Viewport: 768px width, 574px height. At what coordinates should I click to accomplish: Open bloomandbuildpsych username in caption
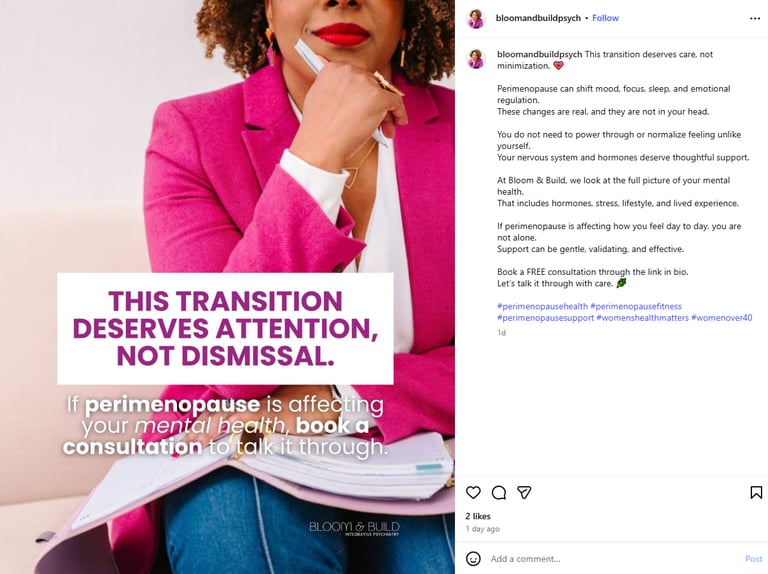point(539,54)
